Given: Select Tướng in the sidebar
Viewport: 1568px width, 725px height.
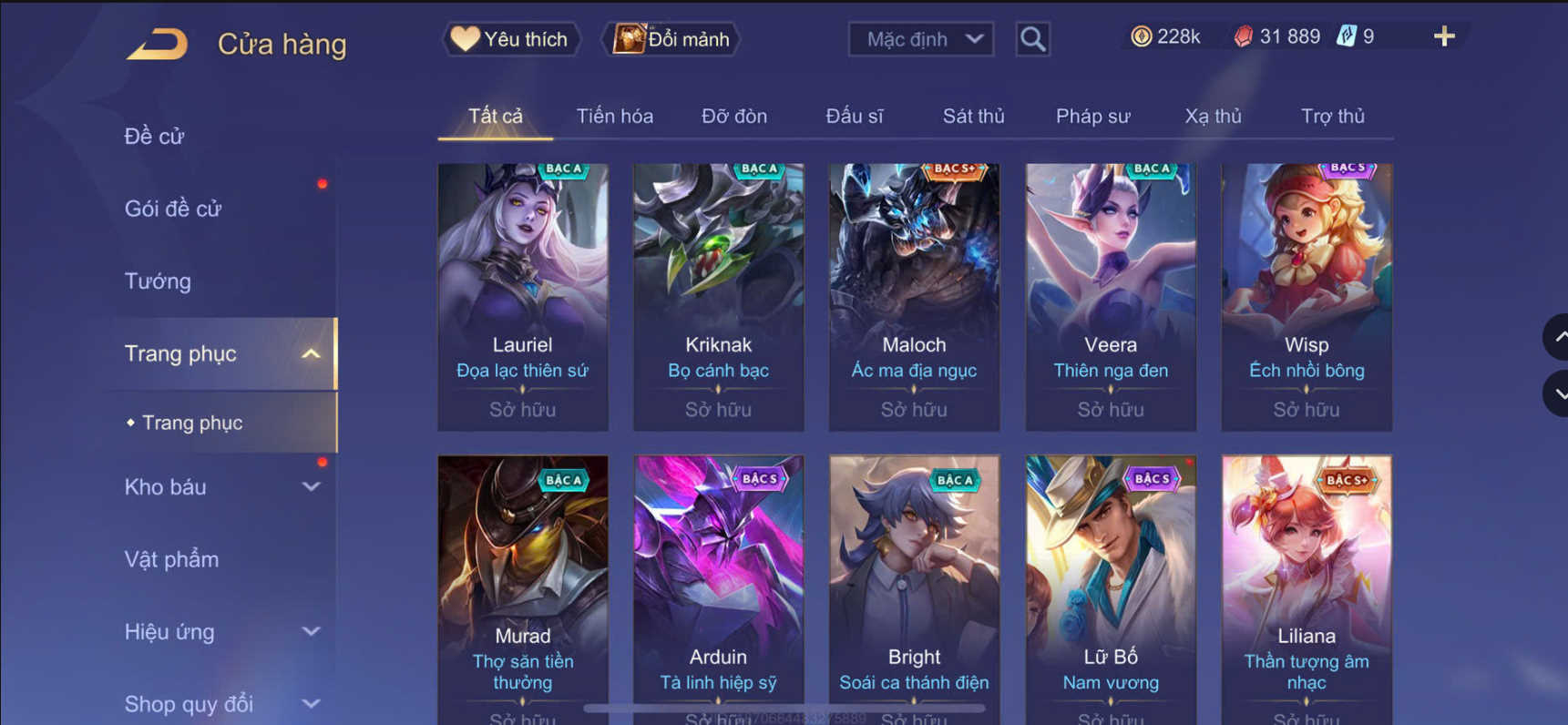Looking at the screenshot, I should [158, 281].
